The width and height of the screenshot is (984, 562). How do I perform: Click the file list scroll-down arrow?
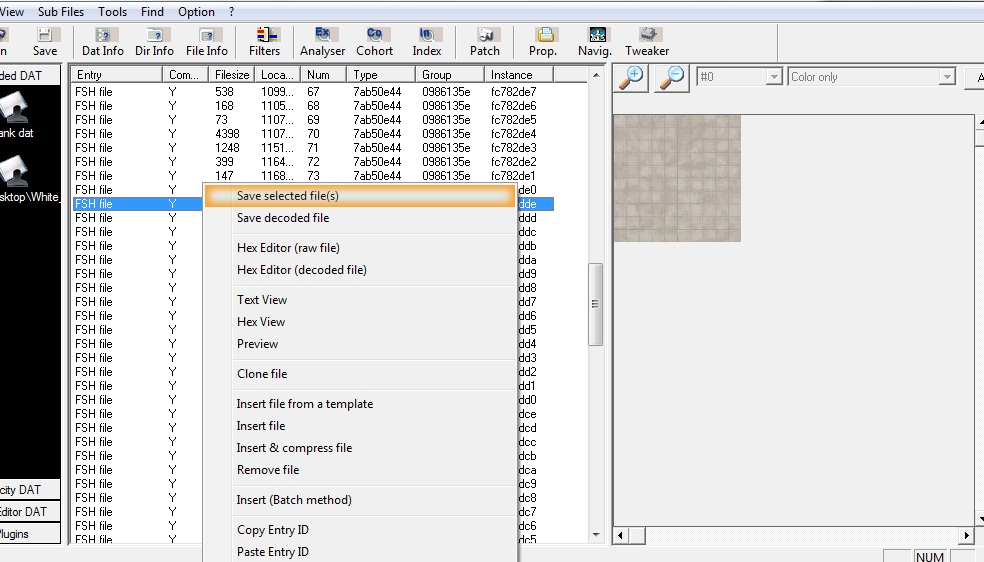click(596, 535)
